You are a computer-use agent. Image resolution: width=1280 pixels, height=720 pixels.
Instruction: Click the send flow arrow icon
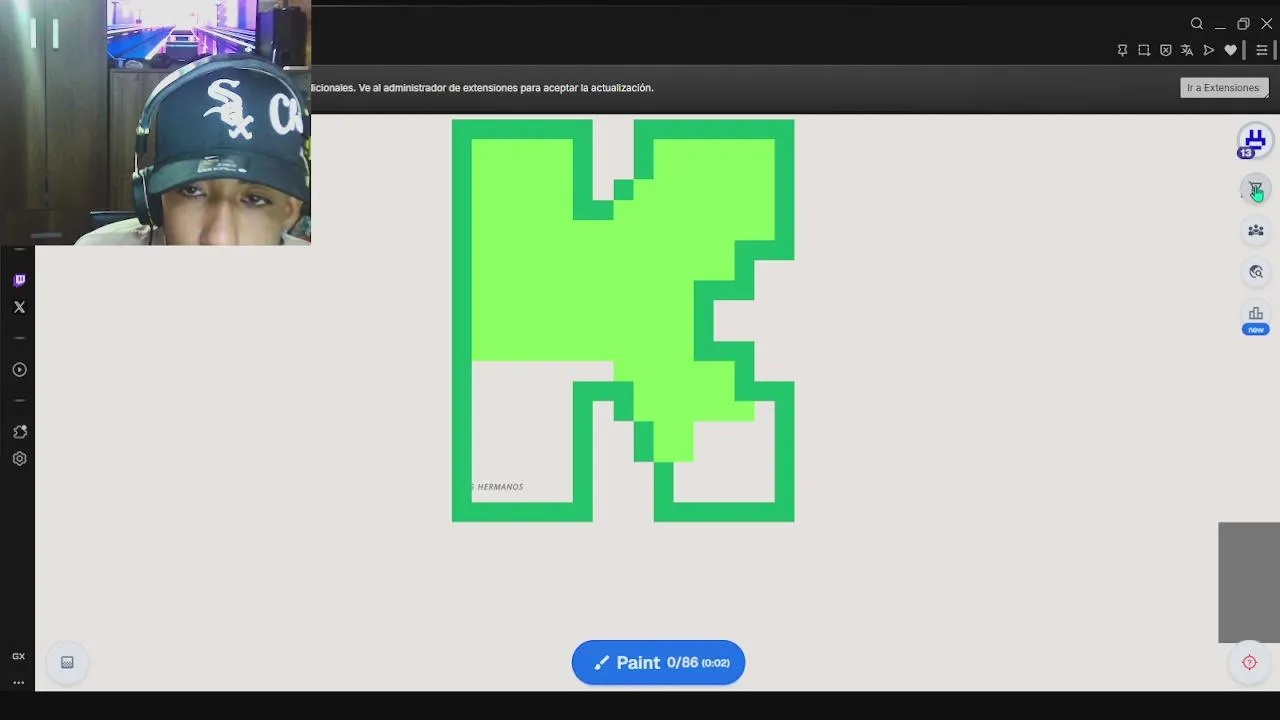coord(1209,50)
